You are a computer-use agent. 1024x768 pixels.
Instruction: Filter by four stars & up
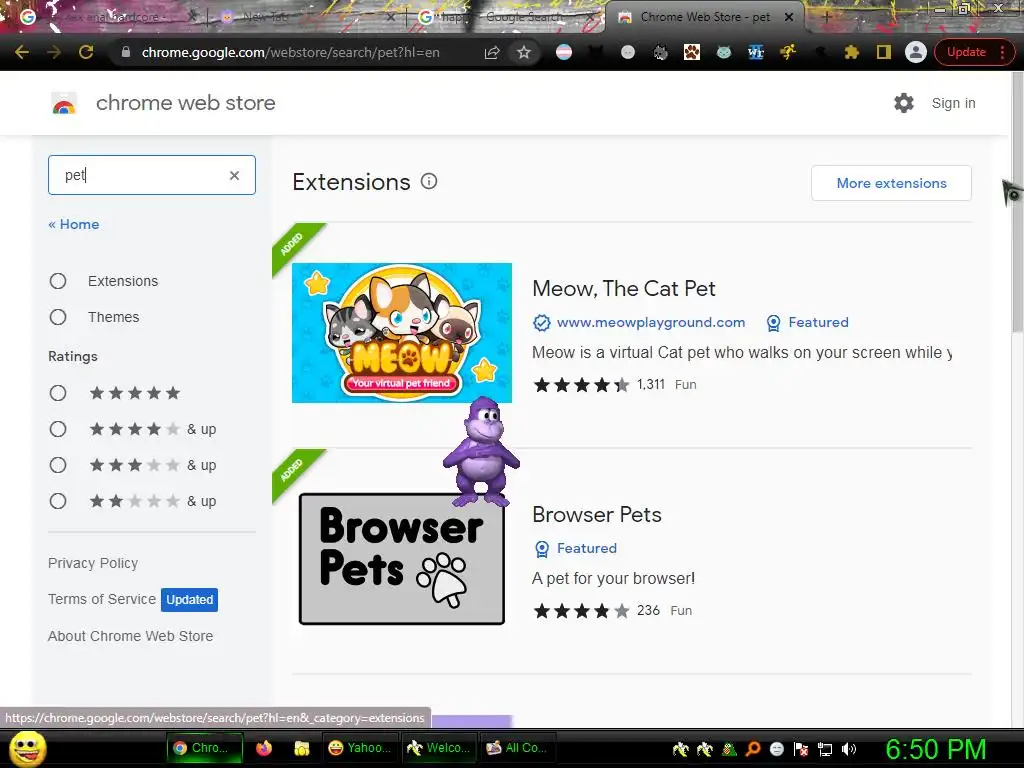tap(58, 428)
